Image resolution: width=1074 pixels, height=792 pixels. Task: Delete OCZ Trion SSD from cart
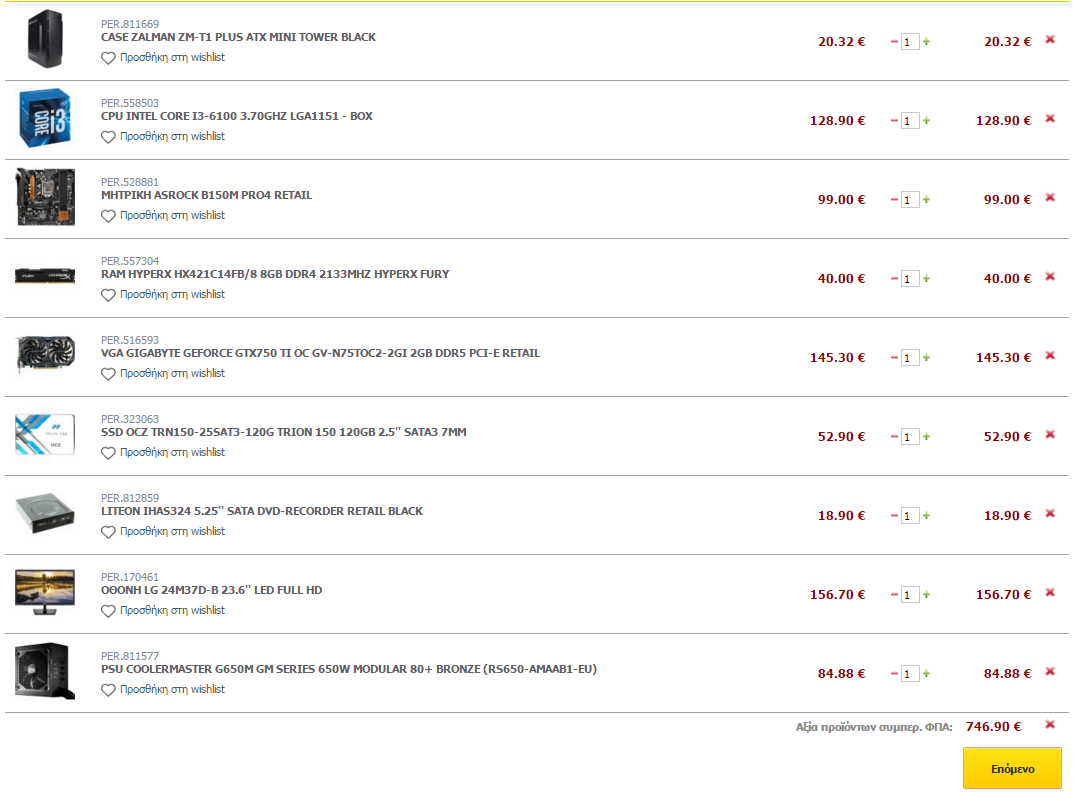coord(1050,434)
